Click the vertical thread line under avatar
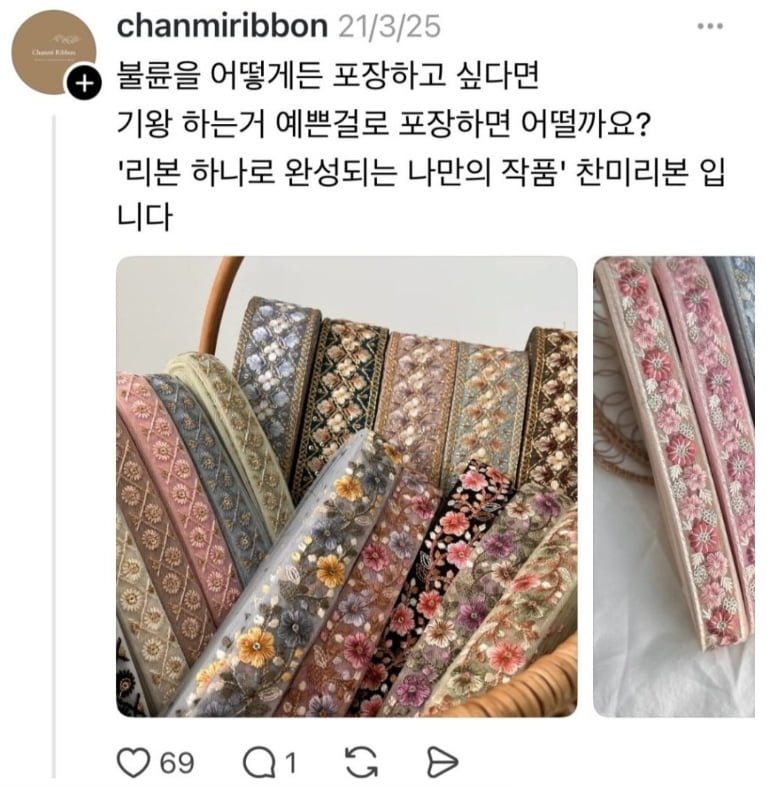767x786 pixels. (x=54, y=446)
